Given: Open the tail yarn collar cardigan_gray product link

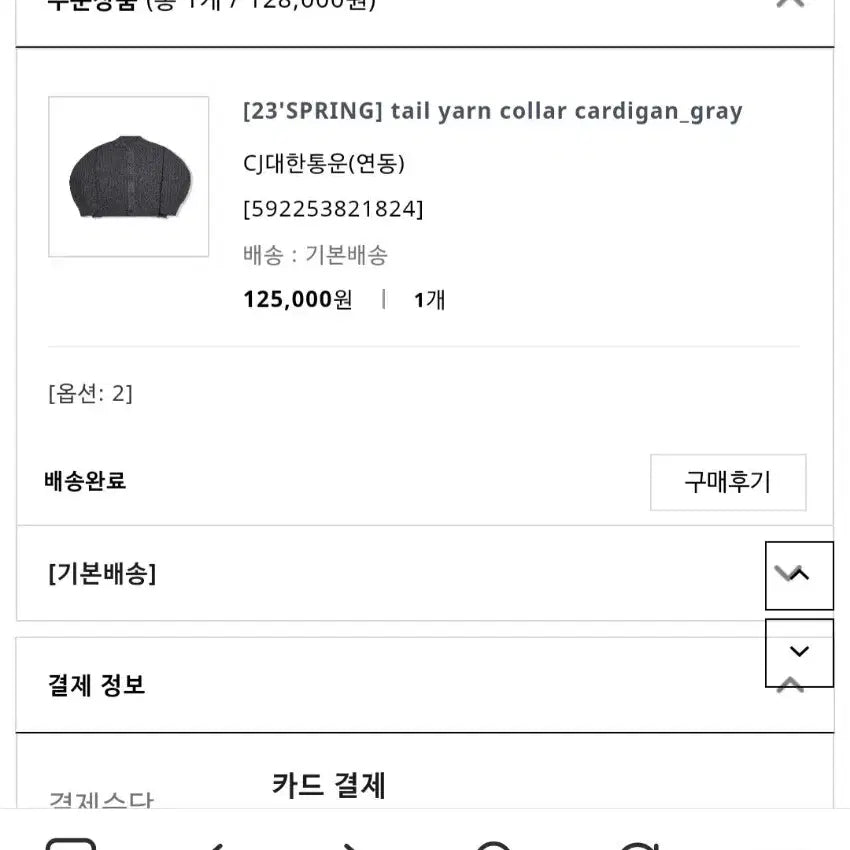Looking at the screenshot, I should (x=492, y=111).
